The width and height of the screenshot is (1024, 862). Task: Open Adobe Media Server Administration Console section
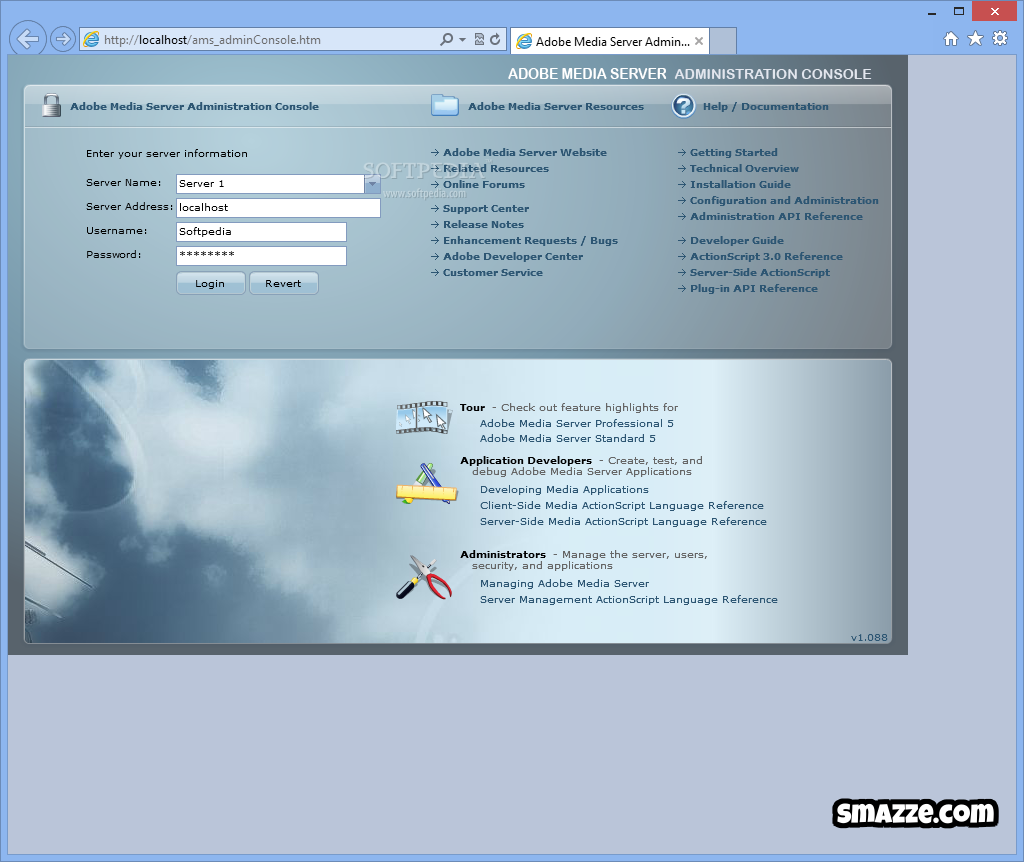(195, 106)
